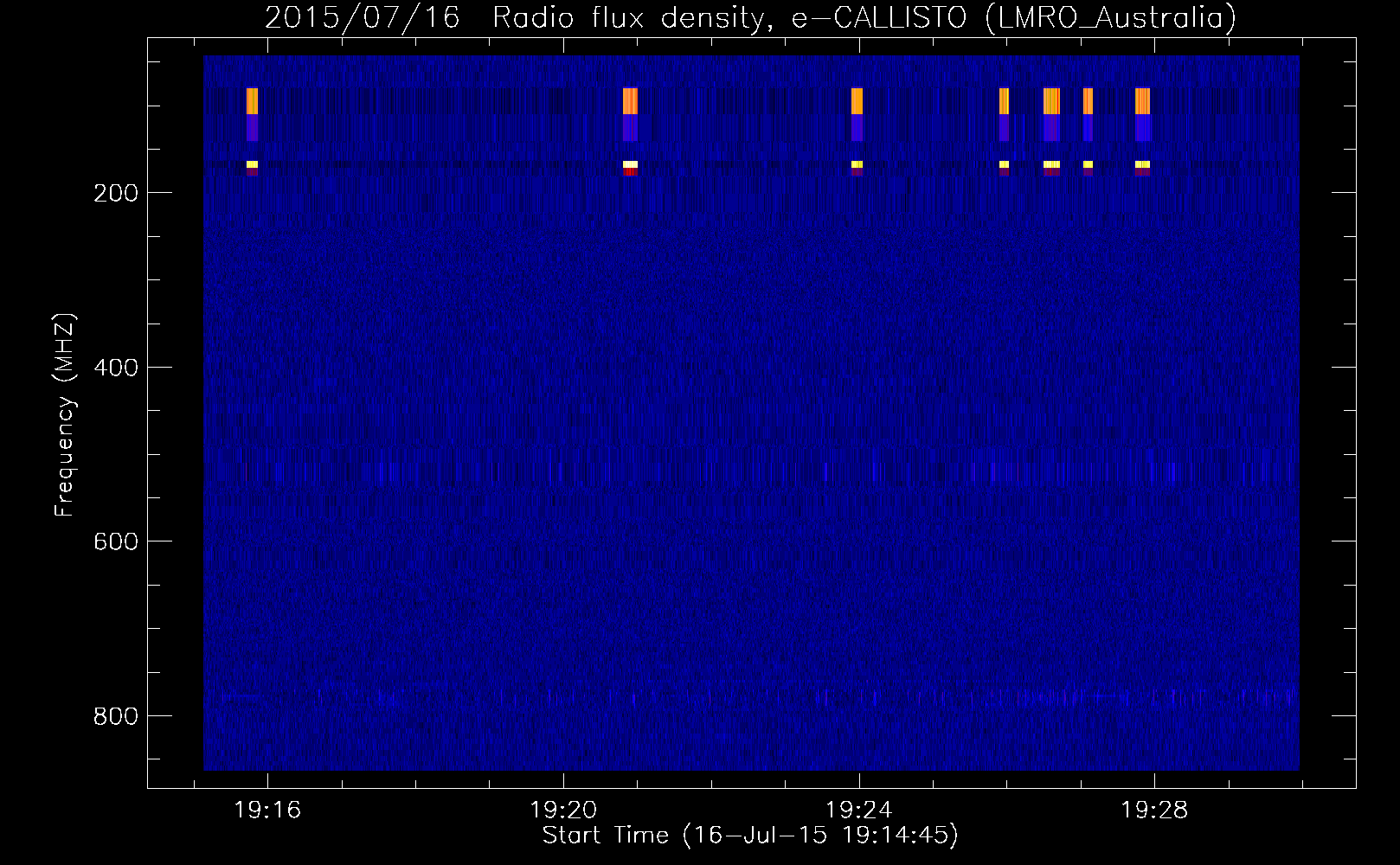Click the orange burst just after 19:20
The height and width of the screenshot is (865, 1400).
[630, 101]
